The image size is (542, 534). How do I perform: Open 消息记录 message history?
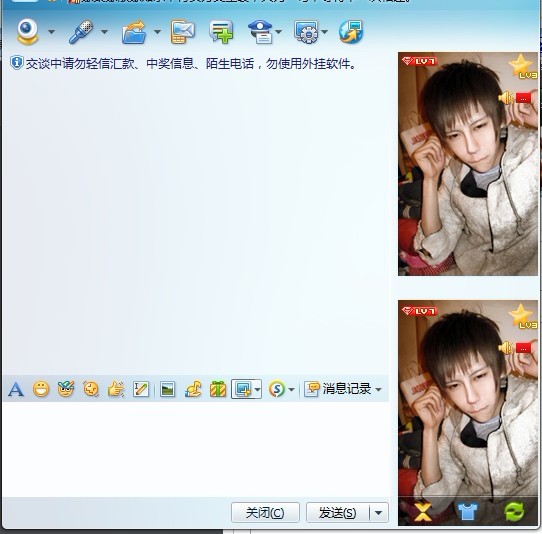(x=337, y=389)
